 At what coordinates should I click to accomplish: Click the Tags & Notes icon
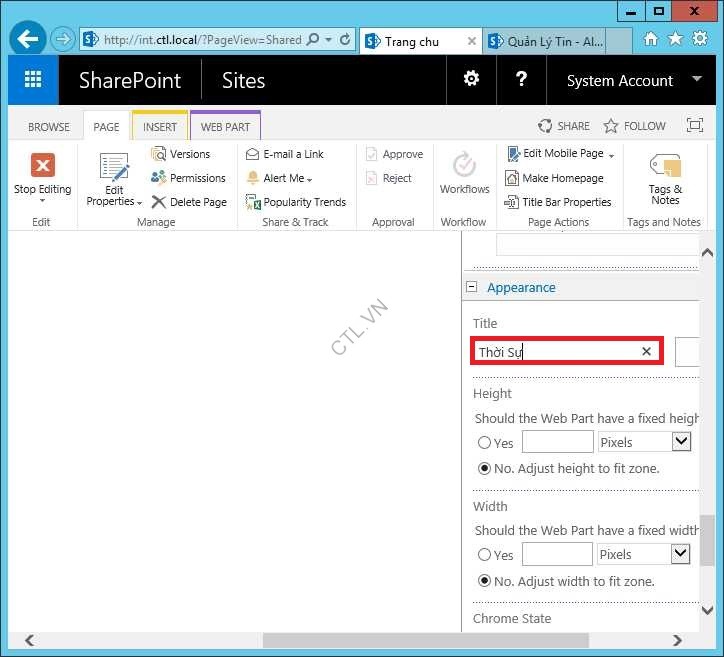pyautogui.click(x=665, y=166)
